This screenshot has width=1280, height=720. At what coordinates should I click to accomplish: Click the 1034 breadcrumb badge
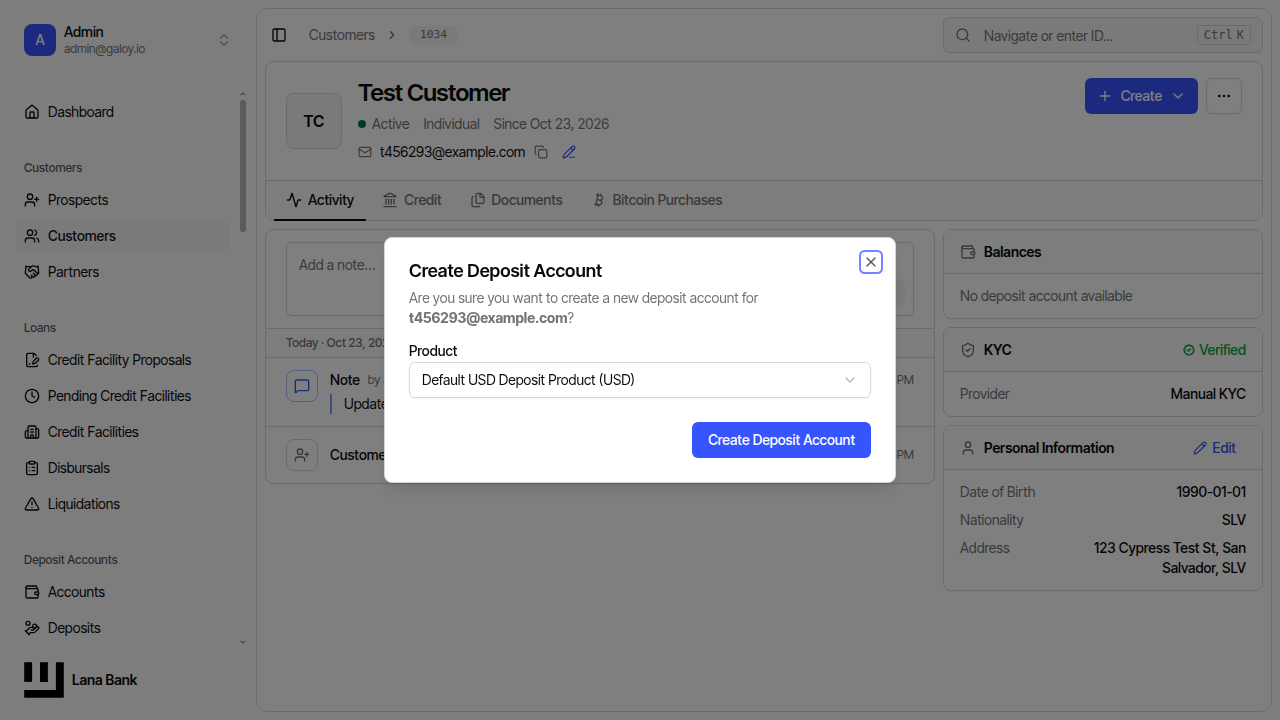433,35
